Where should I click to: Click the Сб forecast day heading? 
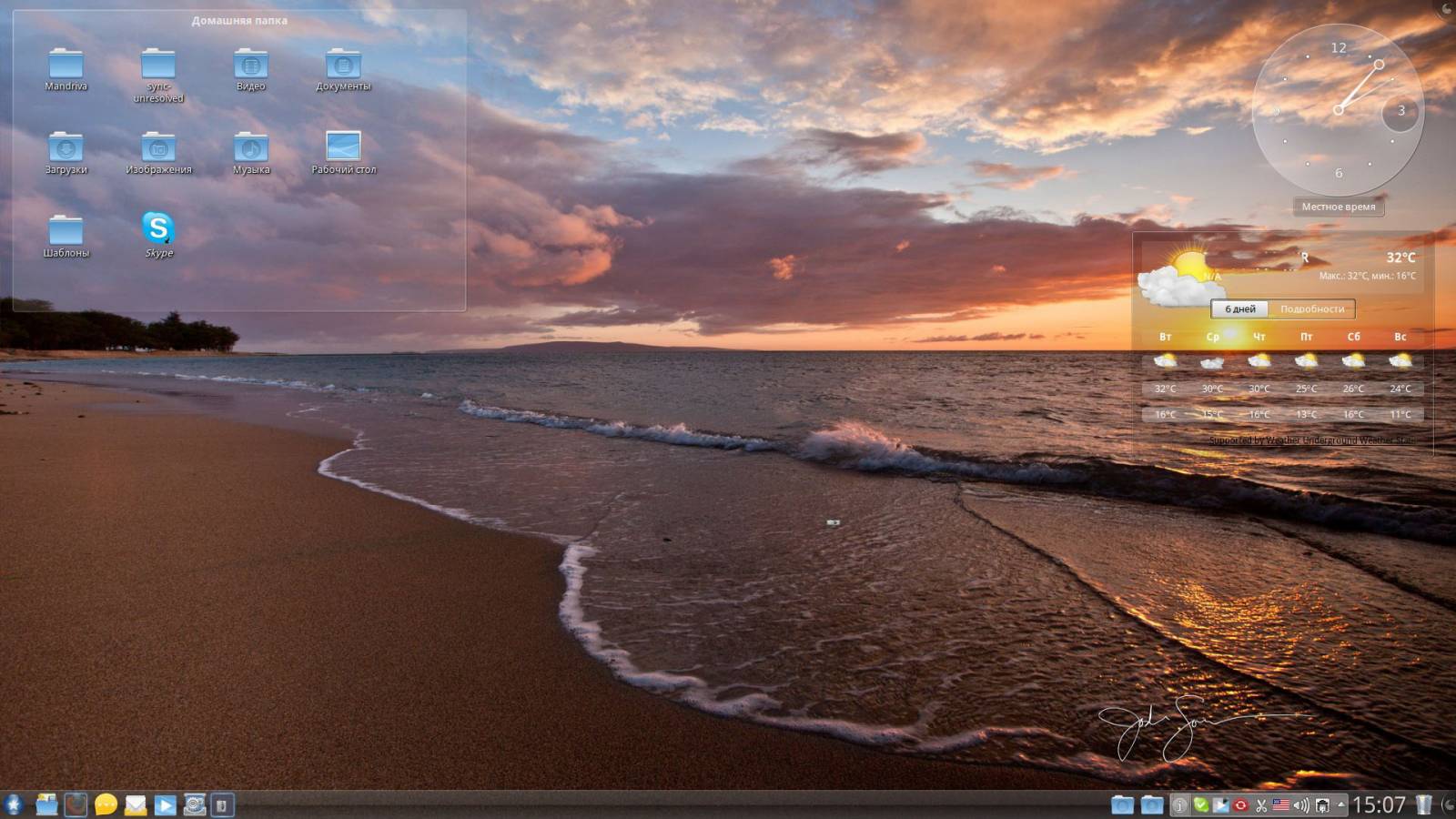(1353, 337)
